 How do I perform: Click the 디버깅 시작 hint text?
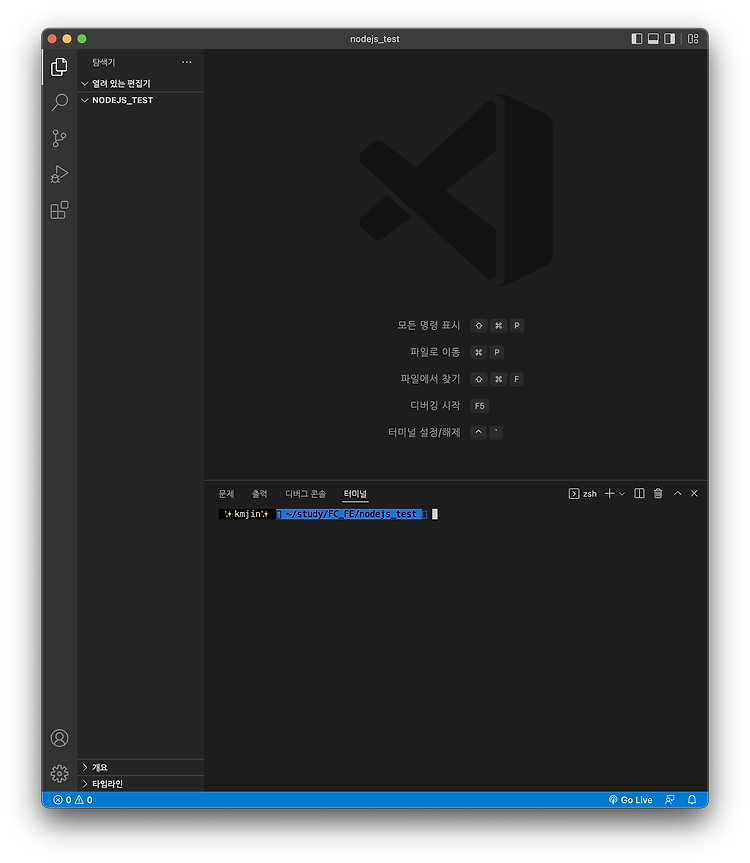[435, 406]
